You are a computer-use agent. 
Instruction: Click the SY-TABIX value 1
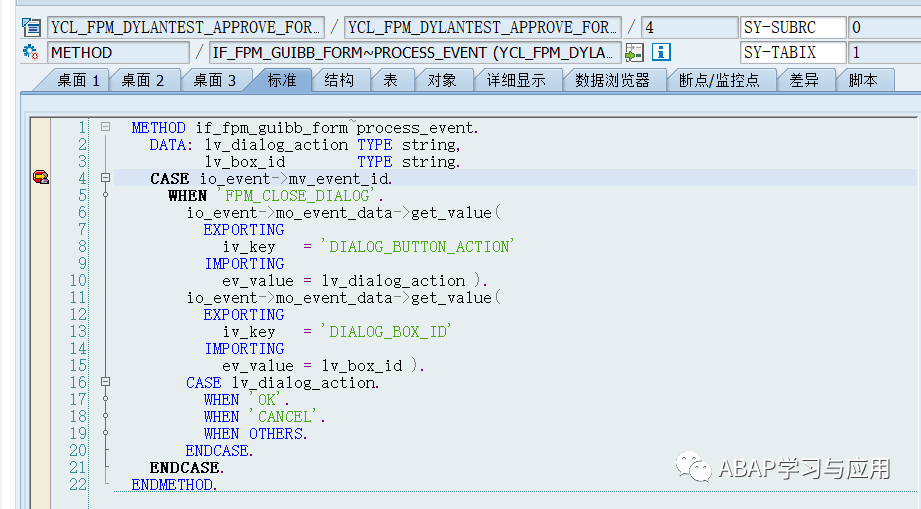[884, 52]
